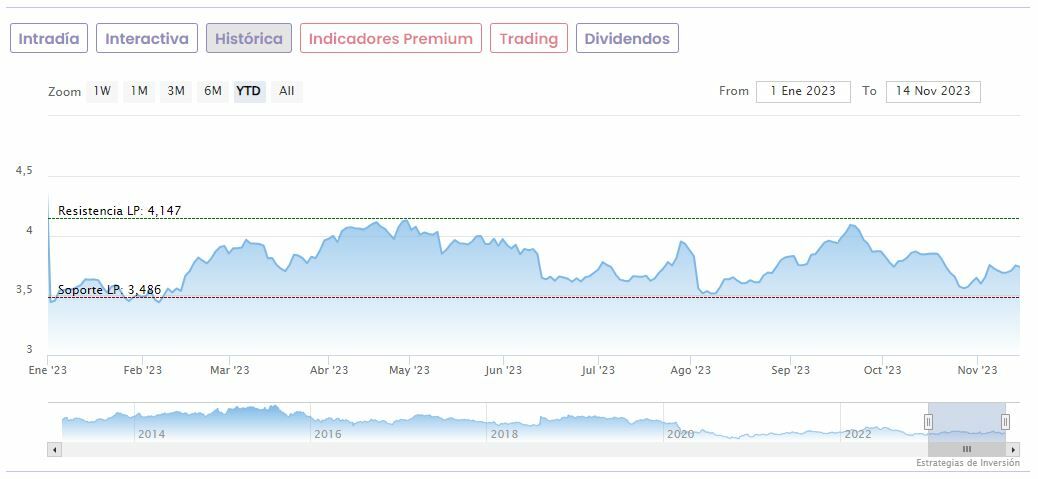Edit the To date field
Image resolution: width=1038 pixels, height=479 pixels.
click(933, 91)
